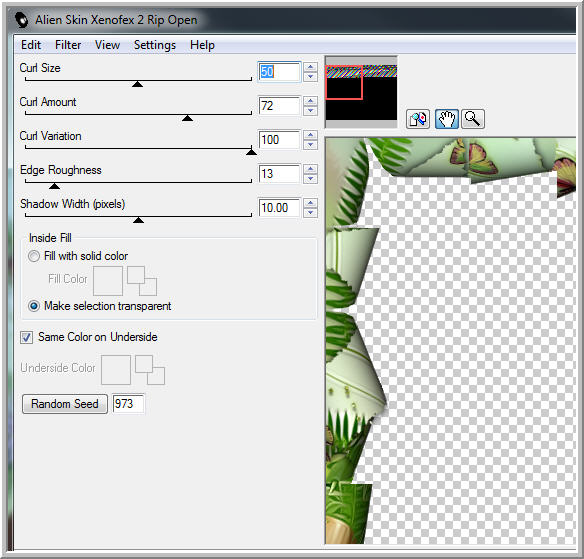Select the hand pan tool

click(447, 119)
